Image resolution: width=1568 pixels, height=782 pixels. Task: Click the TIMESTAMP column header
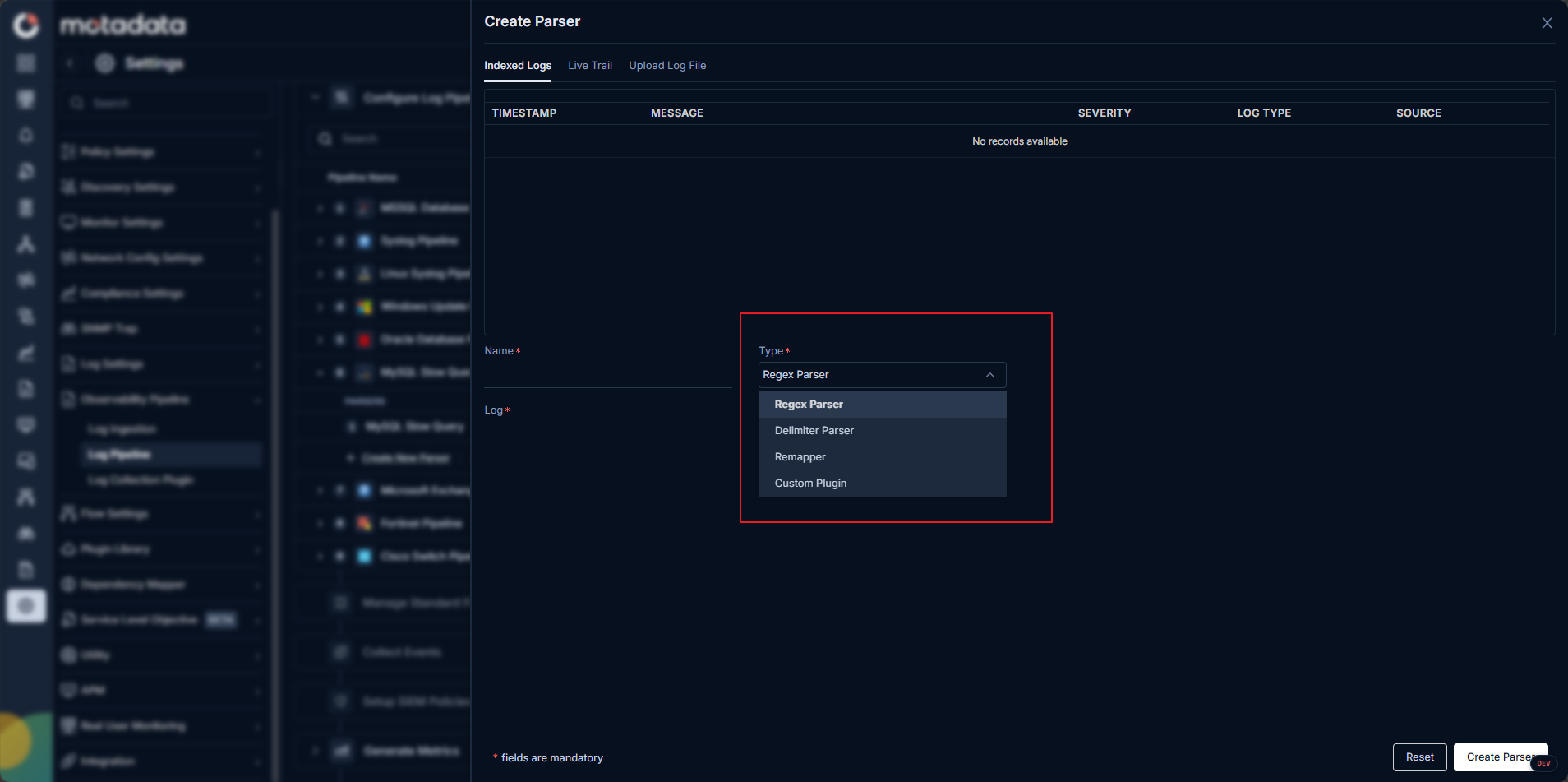(524, 113)
